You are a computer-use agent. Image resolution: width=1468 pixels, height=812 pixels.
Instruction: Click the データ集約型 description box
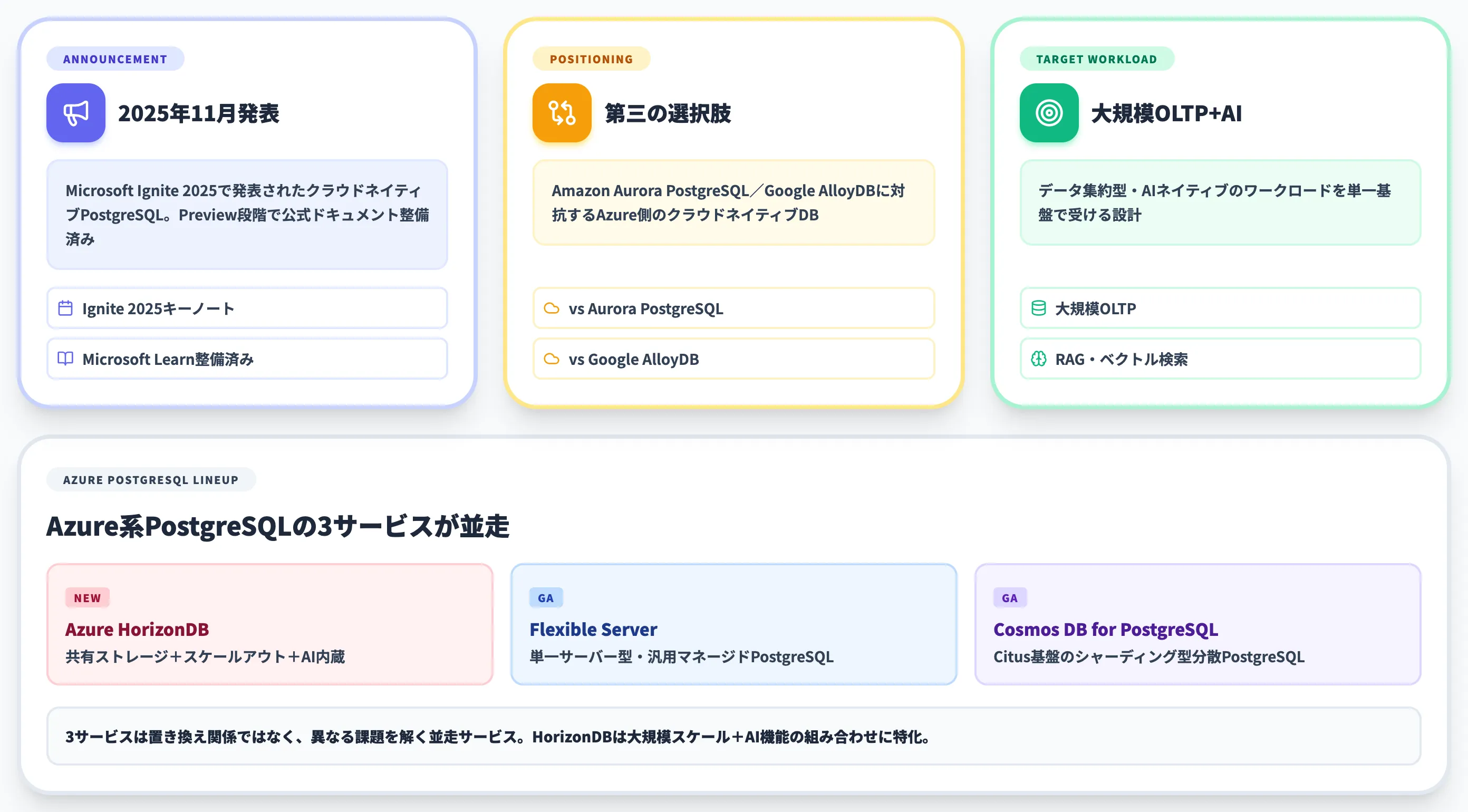pos(1220,202)
